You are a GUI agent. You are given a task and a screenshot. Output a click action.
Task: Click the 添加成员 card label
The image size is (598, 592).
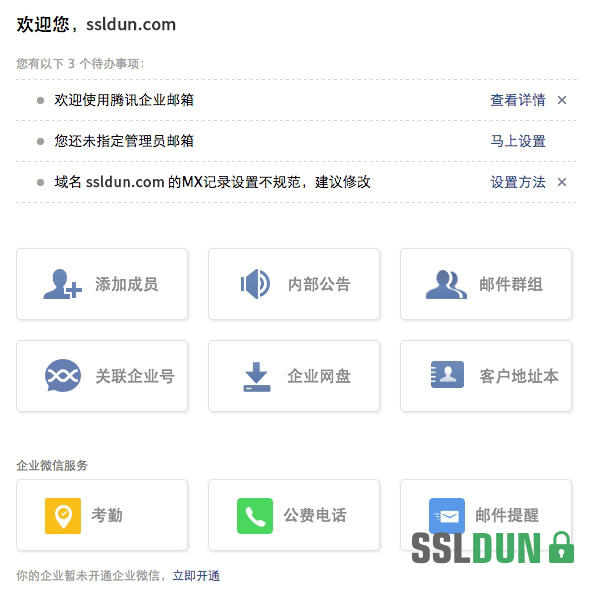pos(127,285)
